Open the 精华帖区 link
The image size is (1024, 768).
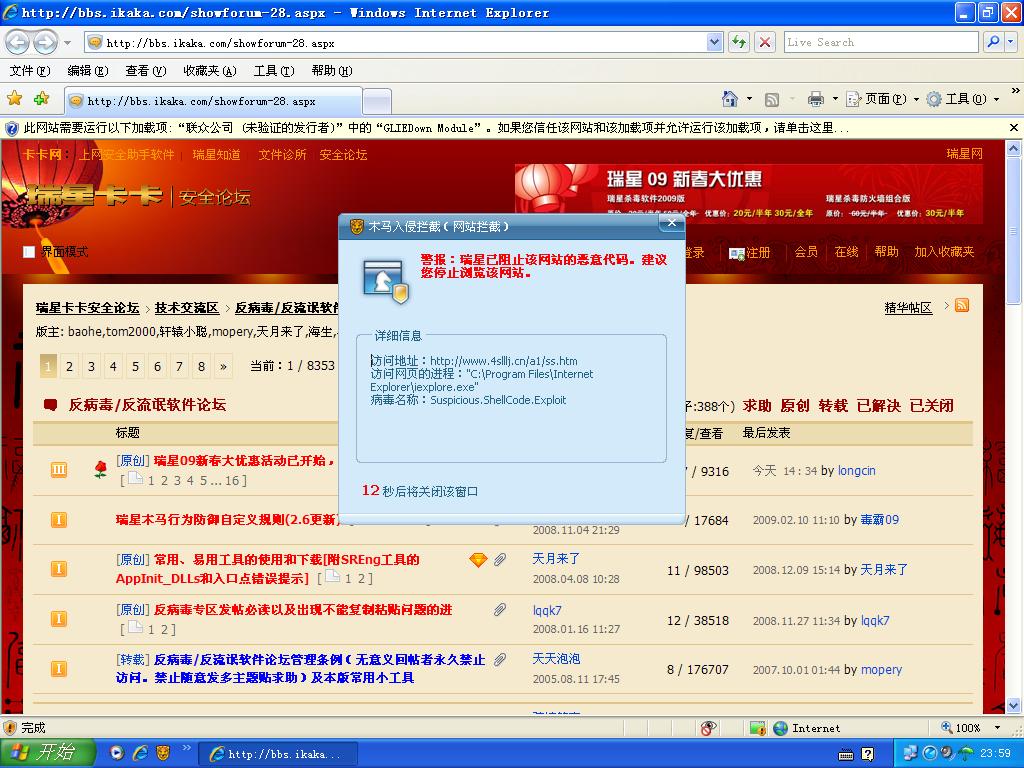908,307
